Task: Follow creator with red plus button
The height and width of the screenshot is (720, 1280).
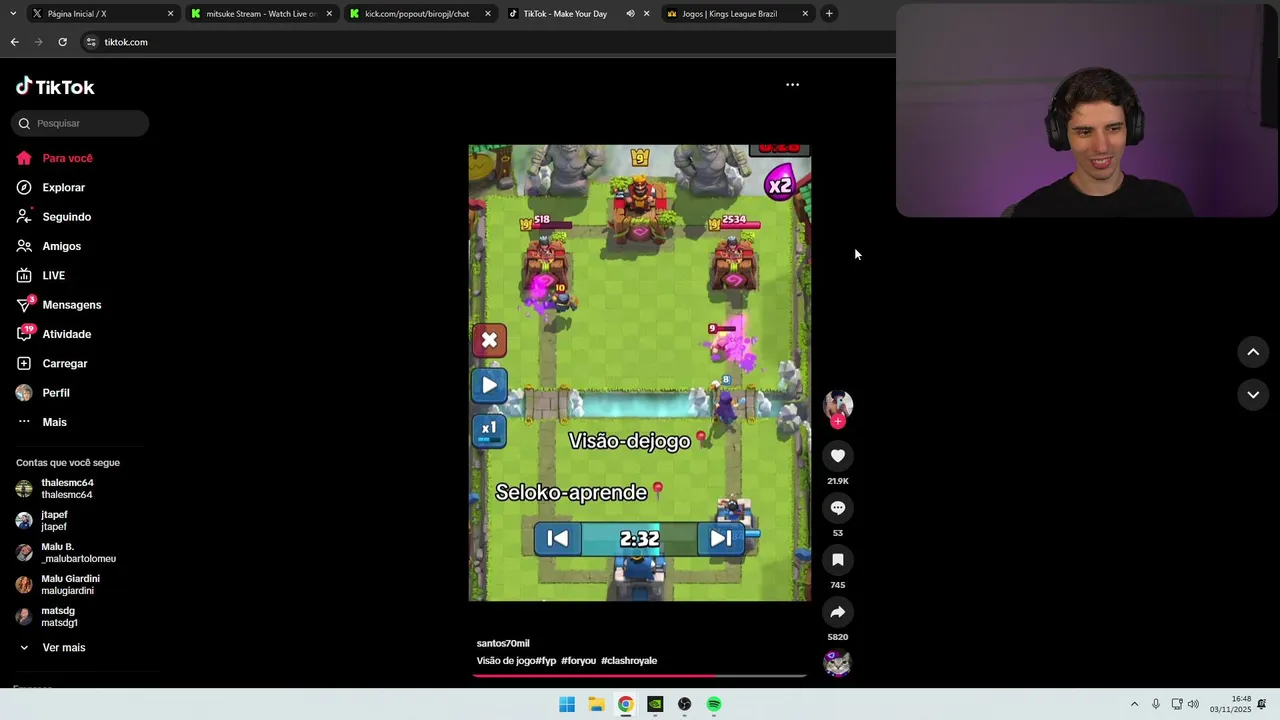Action: coord(838,422)
